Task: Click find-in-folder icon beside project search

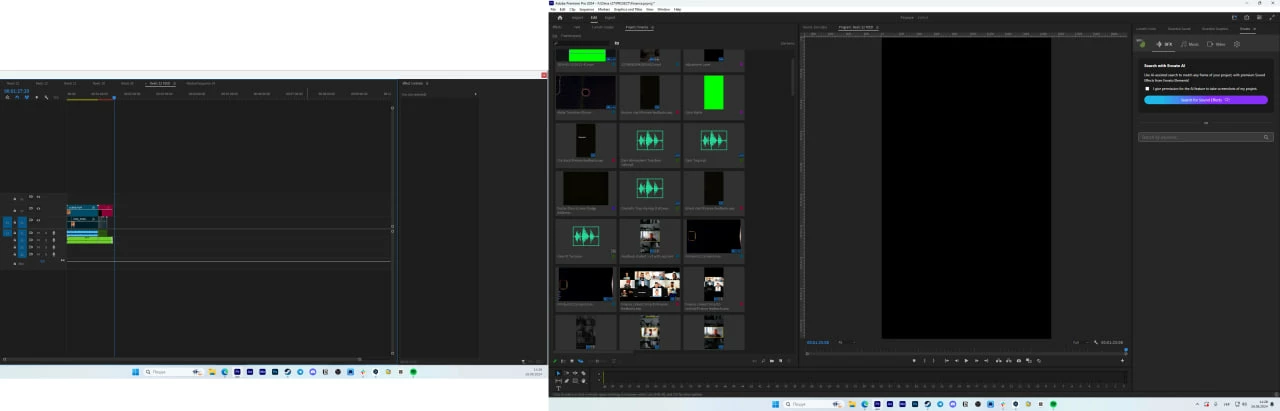Action: point(617,43)
